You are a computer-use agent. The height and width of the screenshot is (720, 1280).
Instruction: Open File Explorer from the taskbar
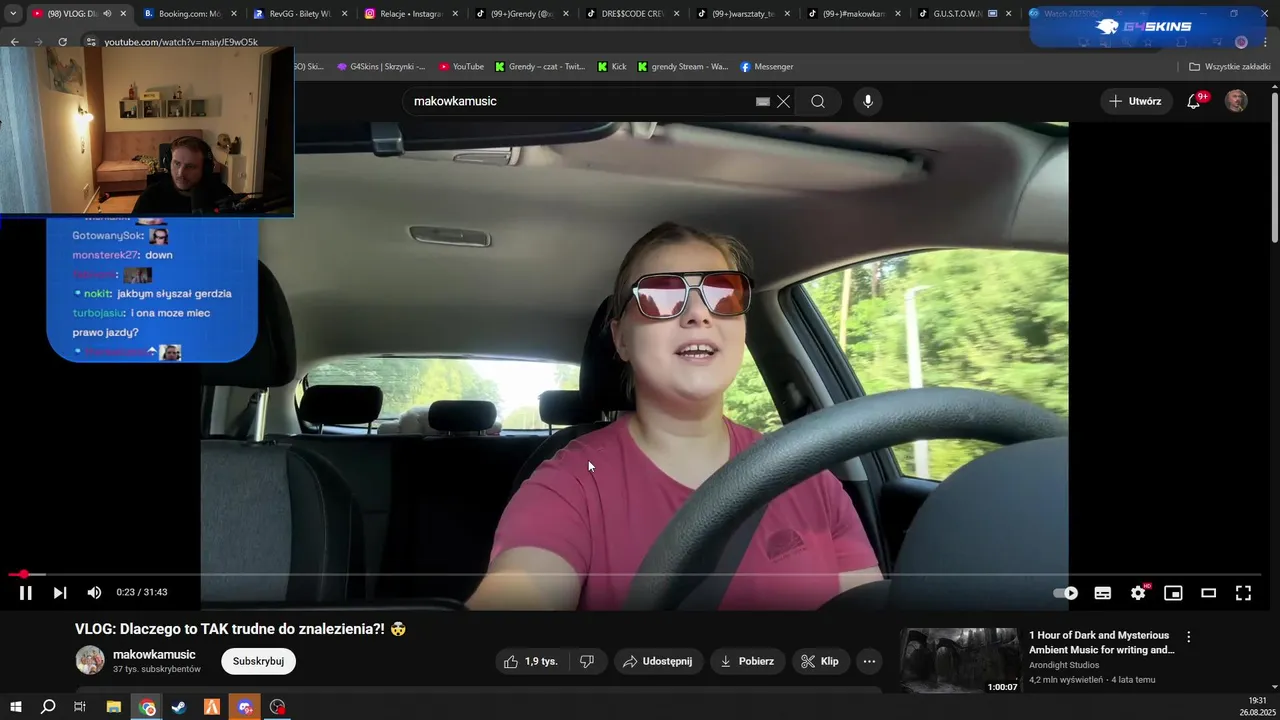pyautogui.click(x=114, y=707)
